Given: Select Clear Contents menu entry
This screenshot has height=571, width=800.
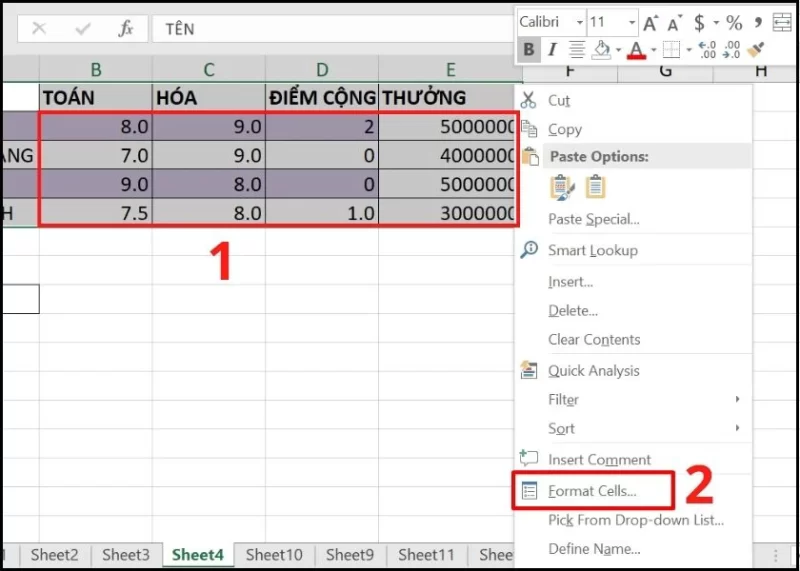Looking at the screenshot, I should [x=633, y=339].
